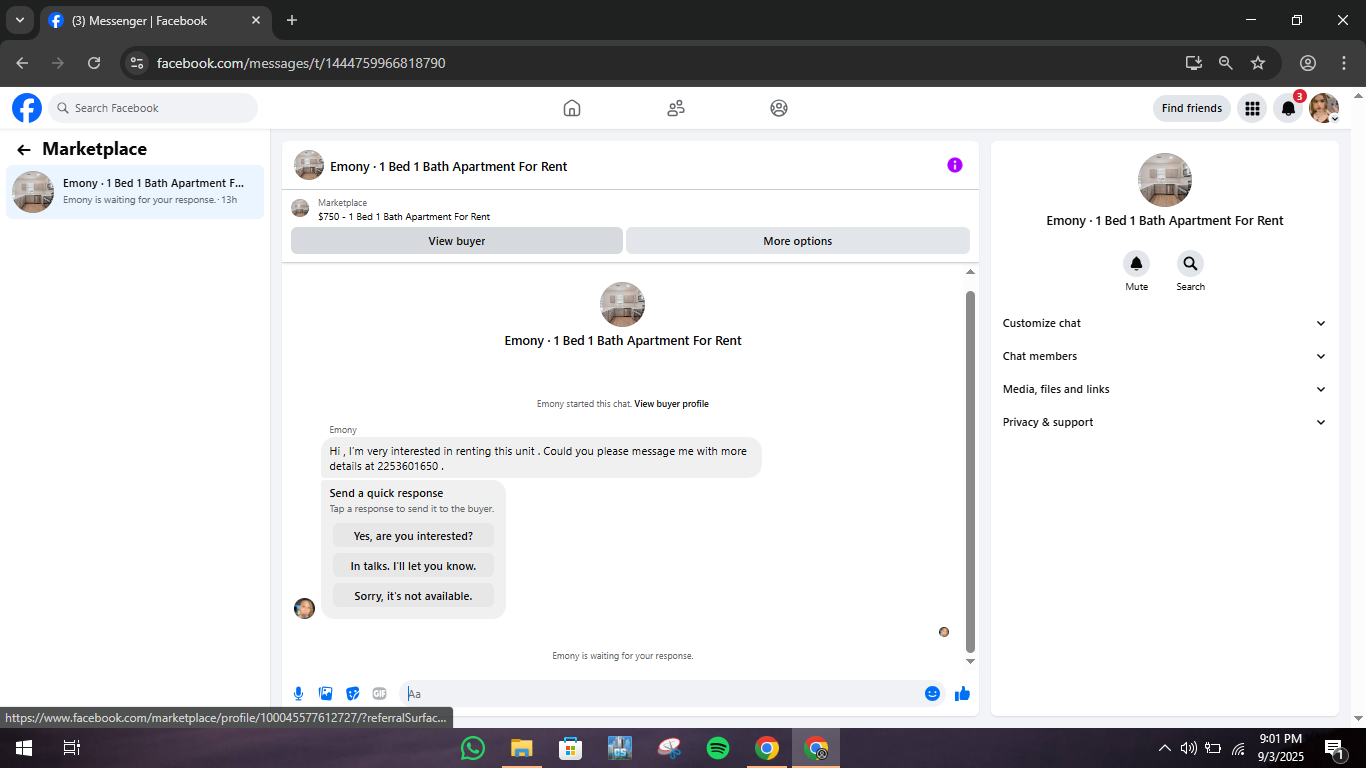Click the Search magnifier in chat details
Image resolution: width=1366 pixels, height=768 pixels.
(1190, 264)
